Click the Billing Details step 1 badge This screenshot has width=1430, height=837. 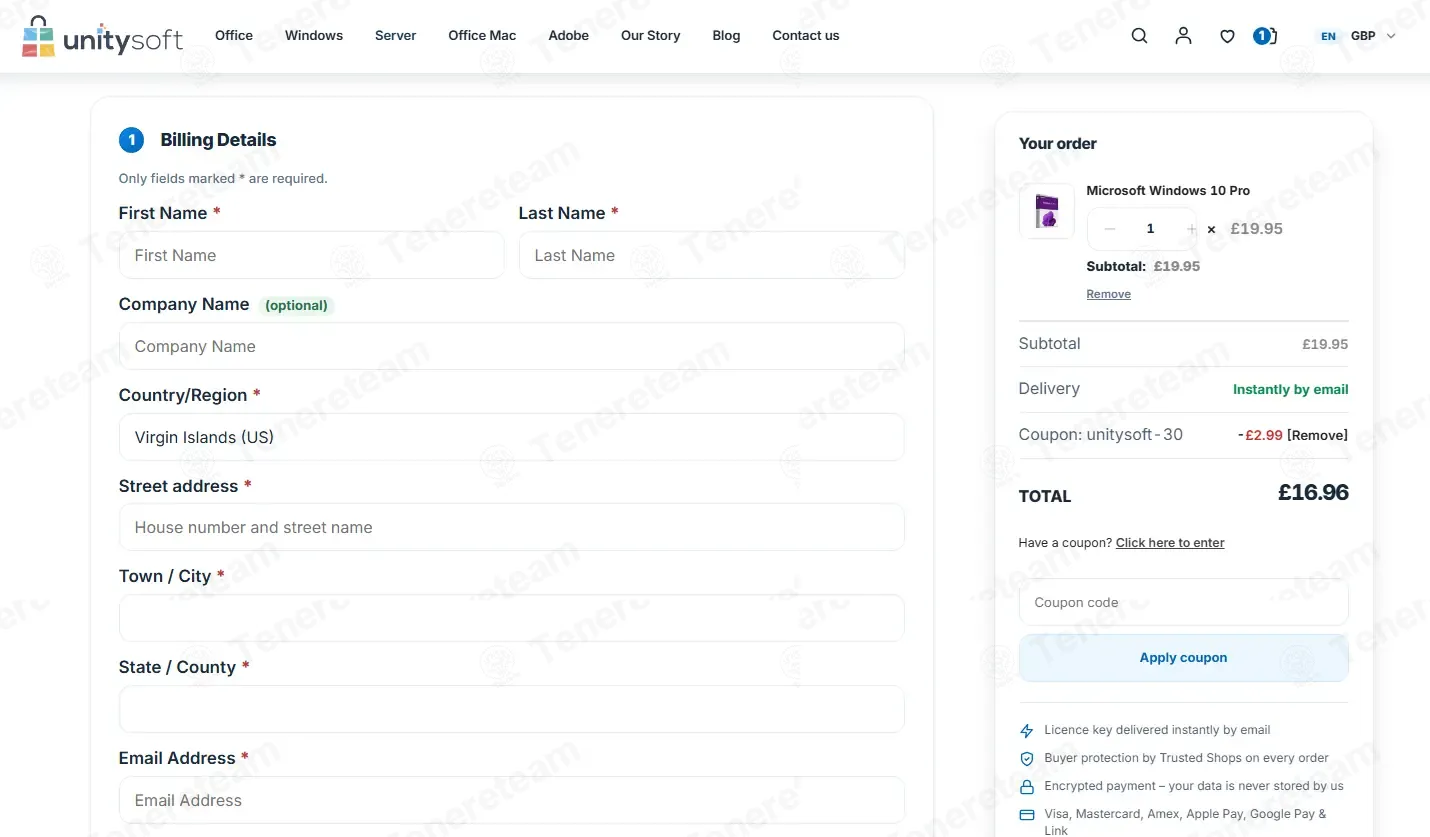pyautogui.click(x=131, y=140)
